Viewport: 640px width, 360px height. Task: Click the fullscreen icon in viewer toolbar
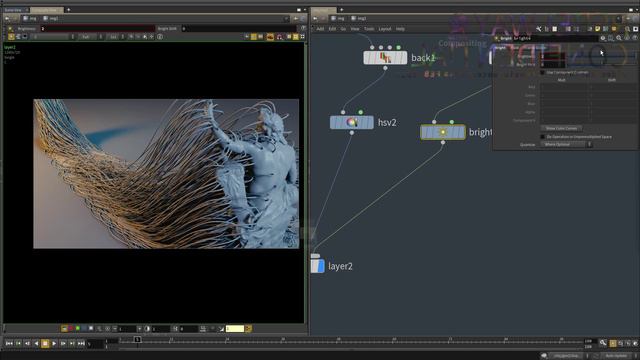[302, 37]
